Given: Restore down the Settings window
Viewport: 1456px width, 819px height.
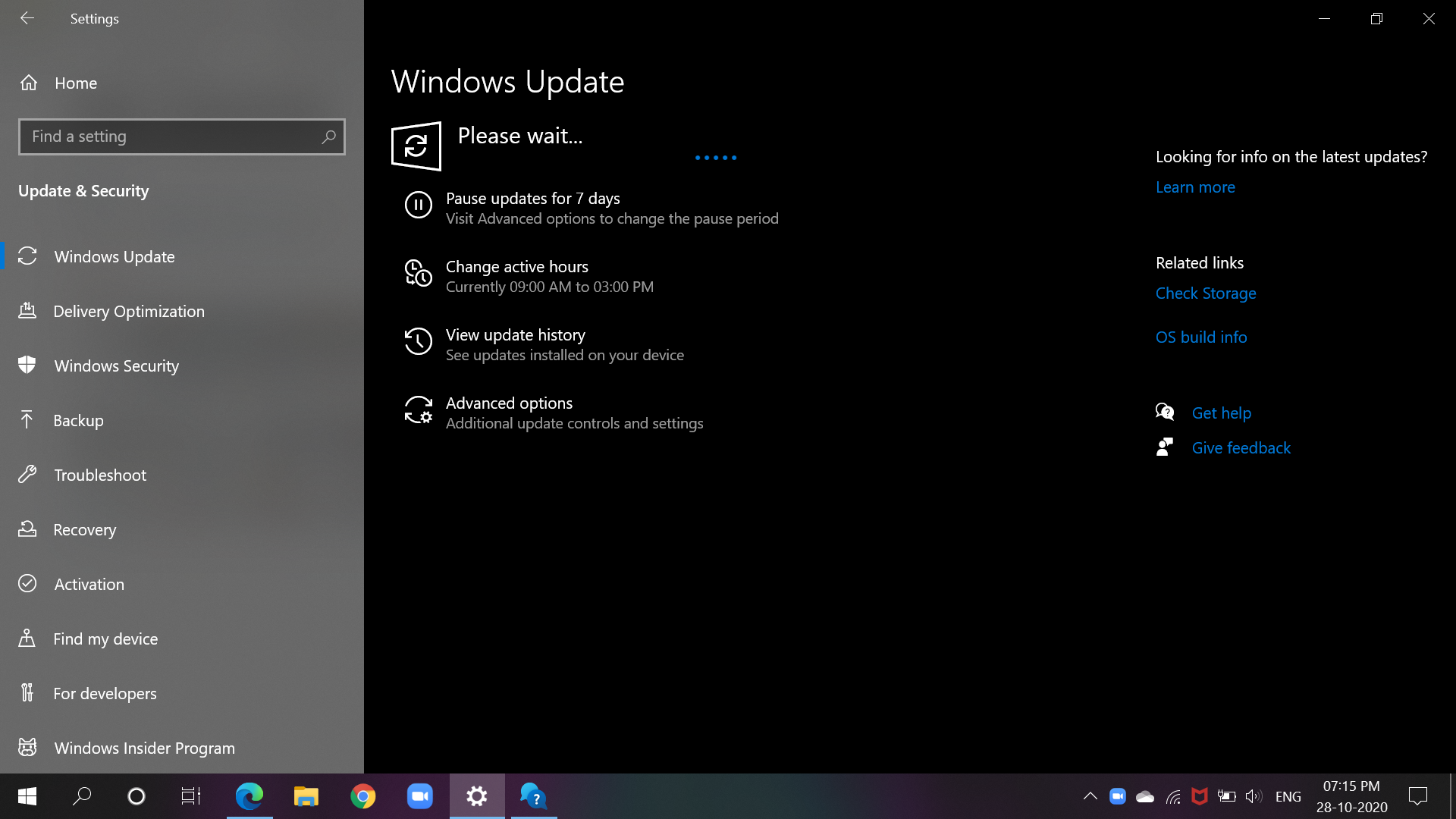Looking at the screenshot, I should pyautogui.click(x=1376, y=18).
